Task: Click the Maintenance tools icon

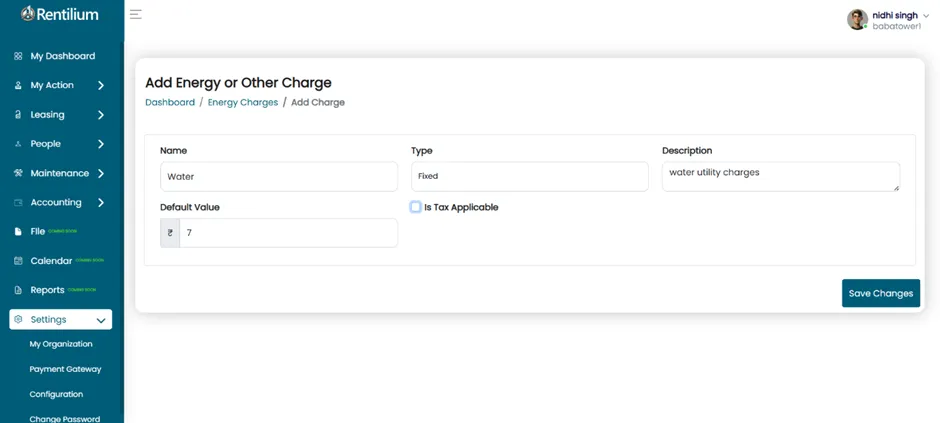Action: click(18, 173)
